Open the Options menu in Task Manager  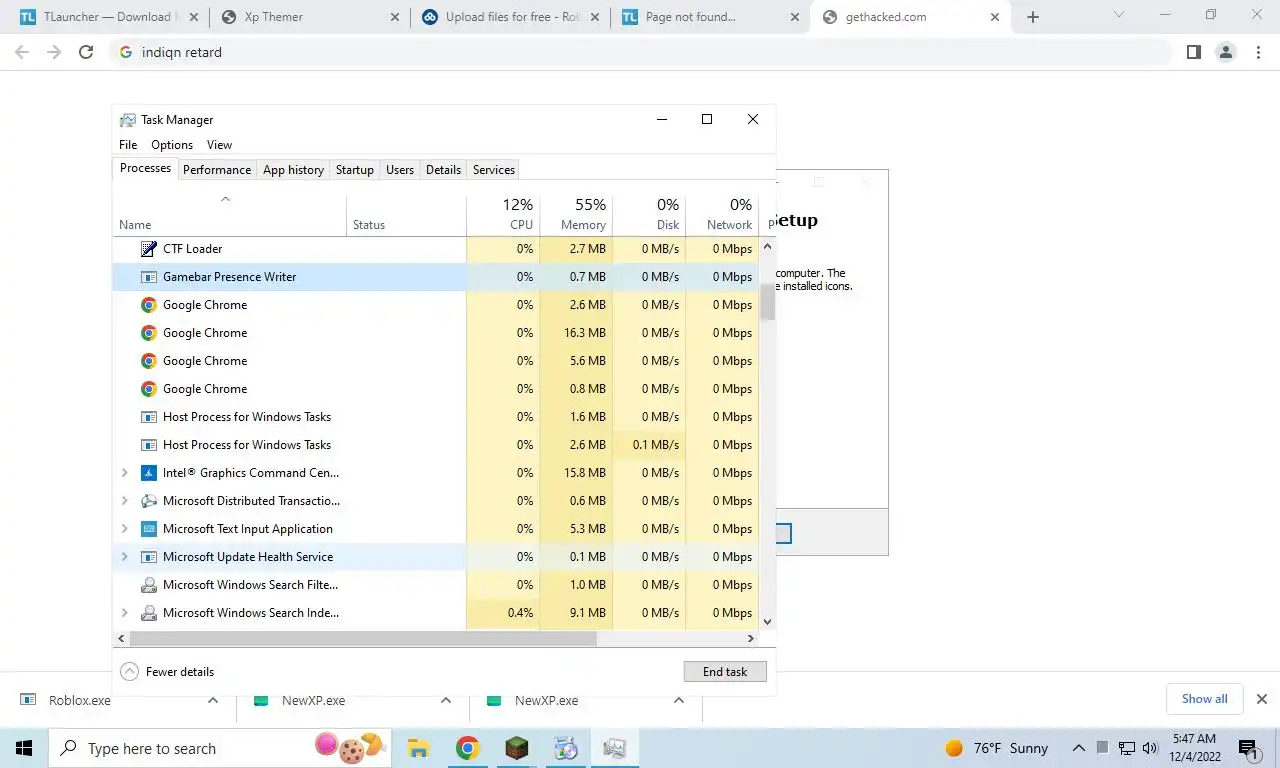tap(172, 145)
